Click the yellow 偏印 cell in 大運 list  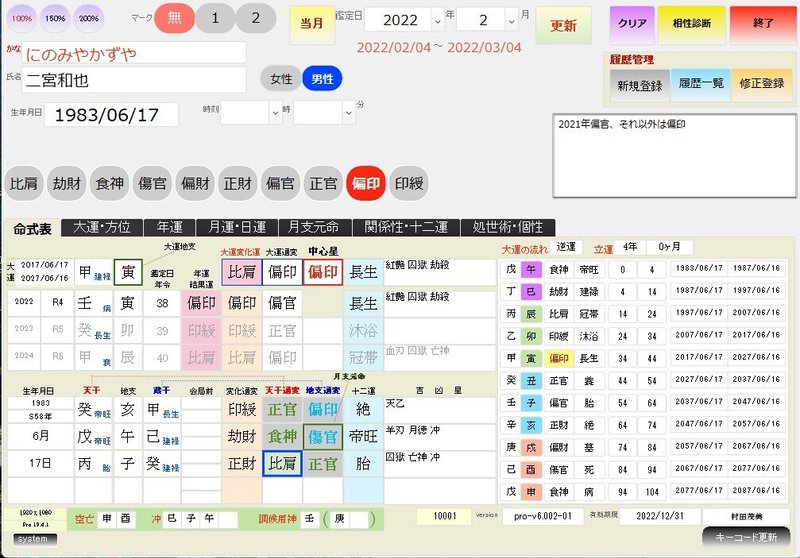click(x=559, y=359)
